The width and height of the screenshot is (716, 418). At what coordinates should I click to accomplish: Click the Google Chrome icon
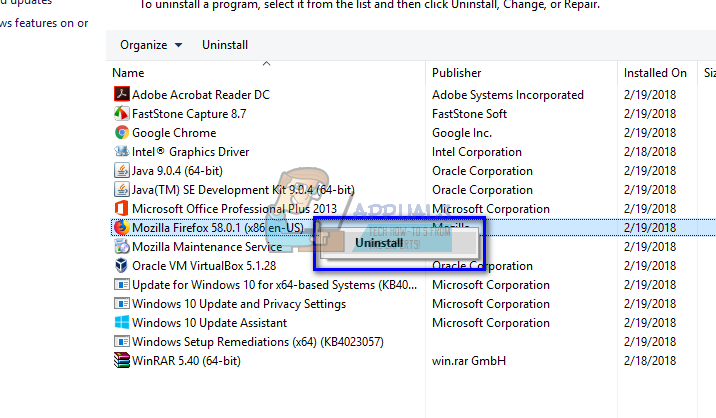tap(121, 132)
